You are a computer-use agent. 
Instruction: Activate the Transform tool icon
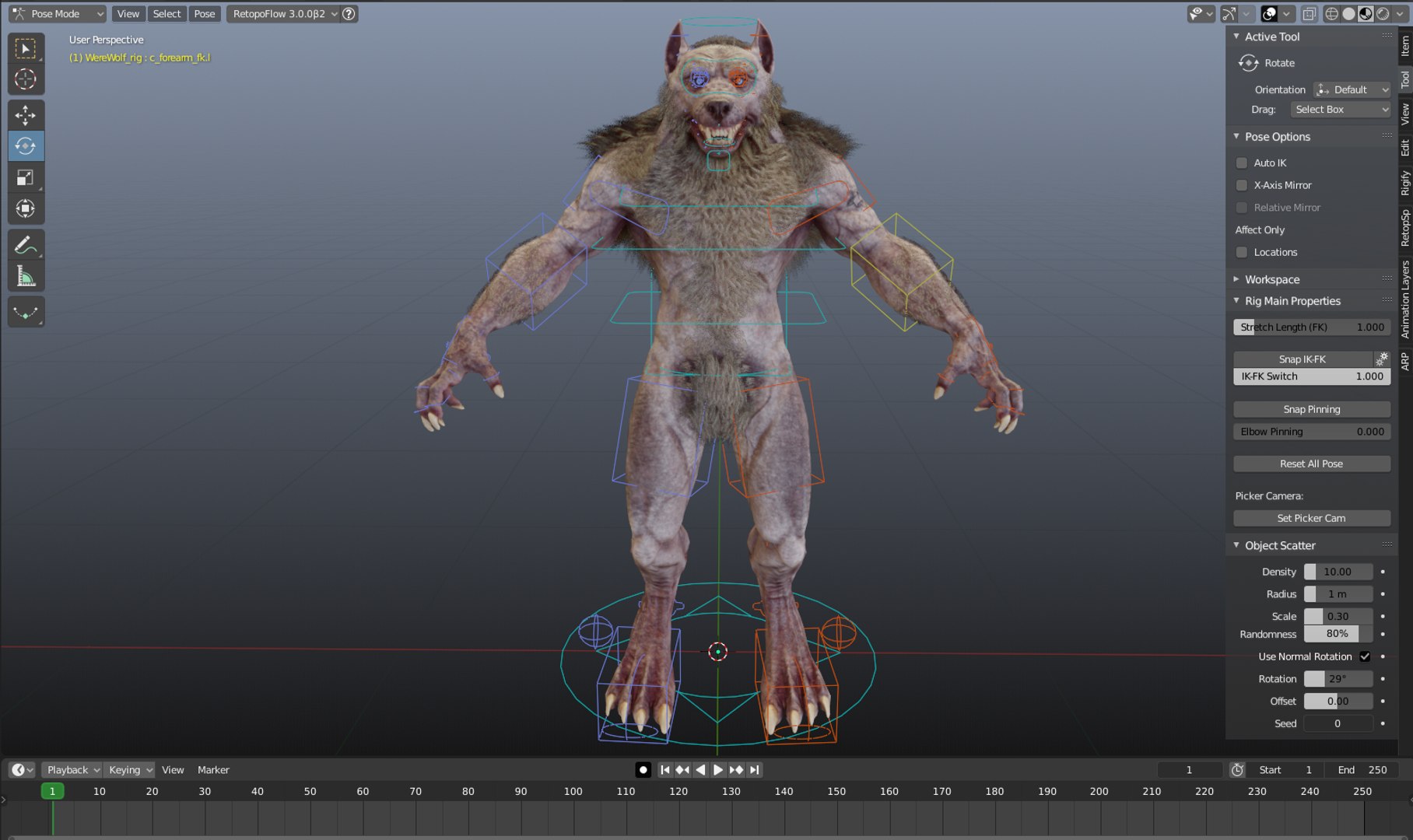coord(26,208)
